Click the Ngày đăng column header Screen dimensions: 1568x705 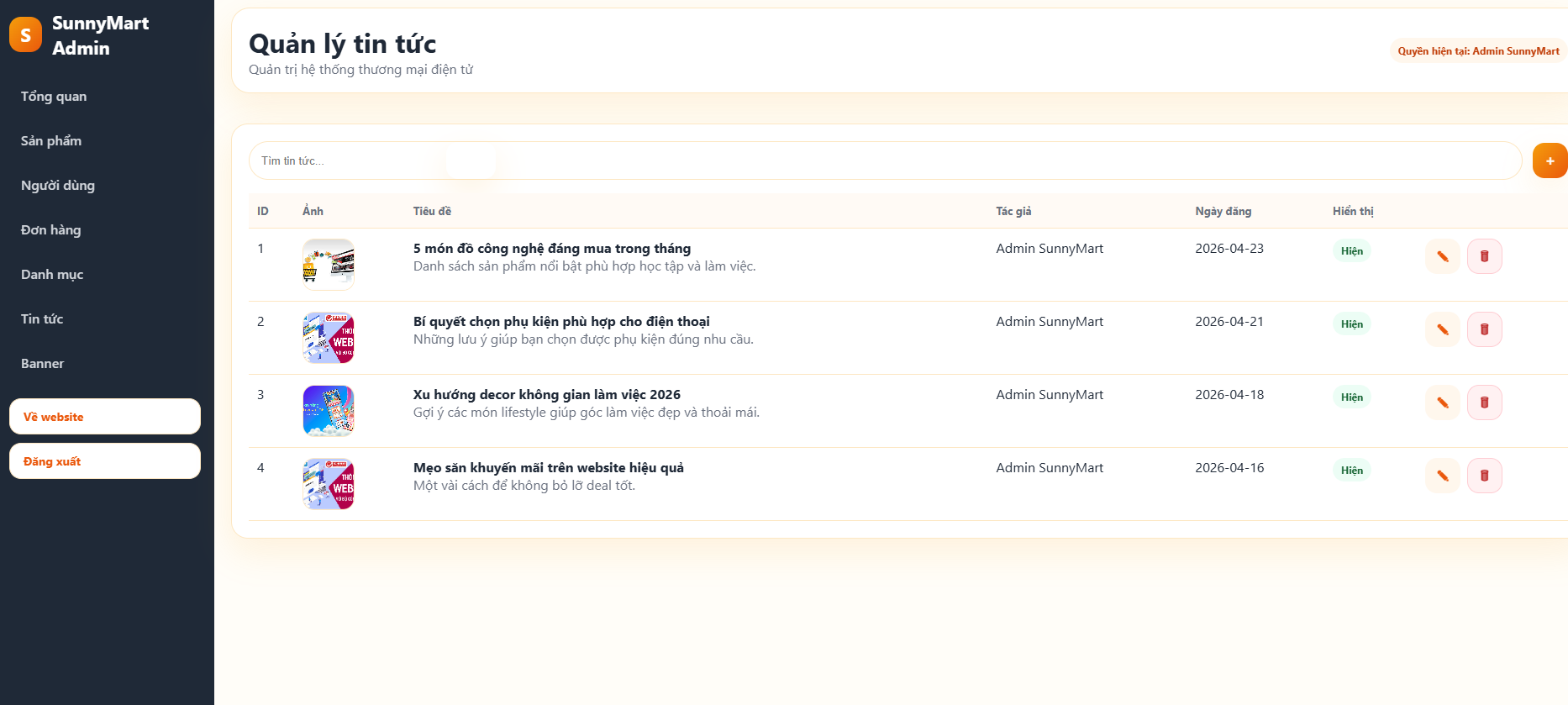(1223, 211)
